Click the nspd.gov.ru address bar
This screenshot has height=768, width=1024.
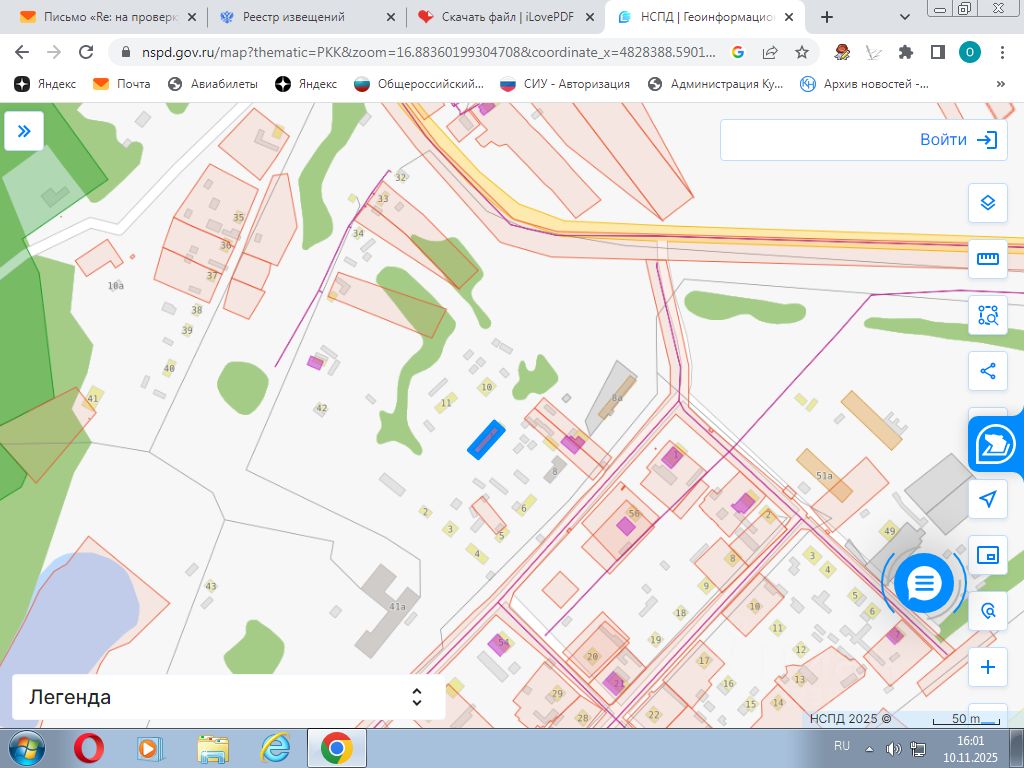428,52
